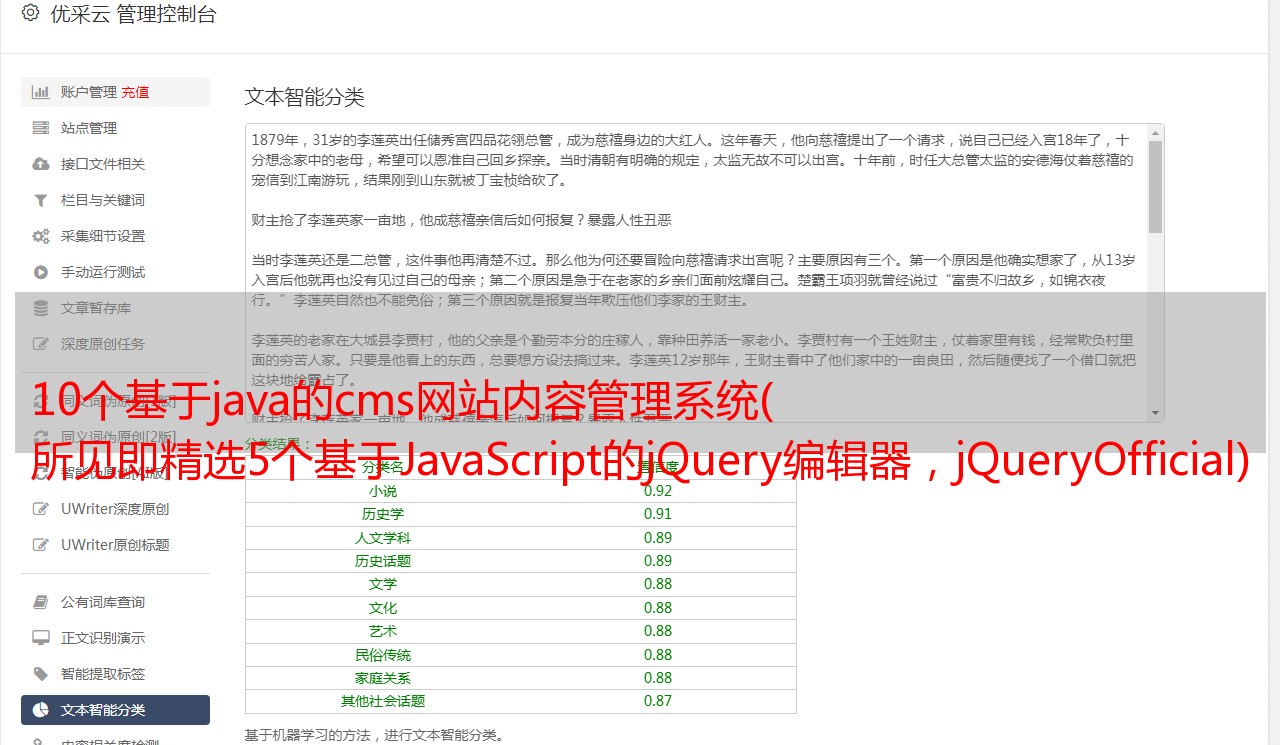1280x745 pixels.
Task: Click the 文学 category cell
Action: tap(383, 584)
